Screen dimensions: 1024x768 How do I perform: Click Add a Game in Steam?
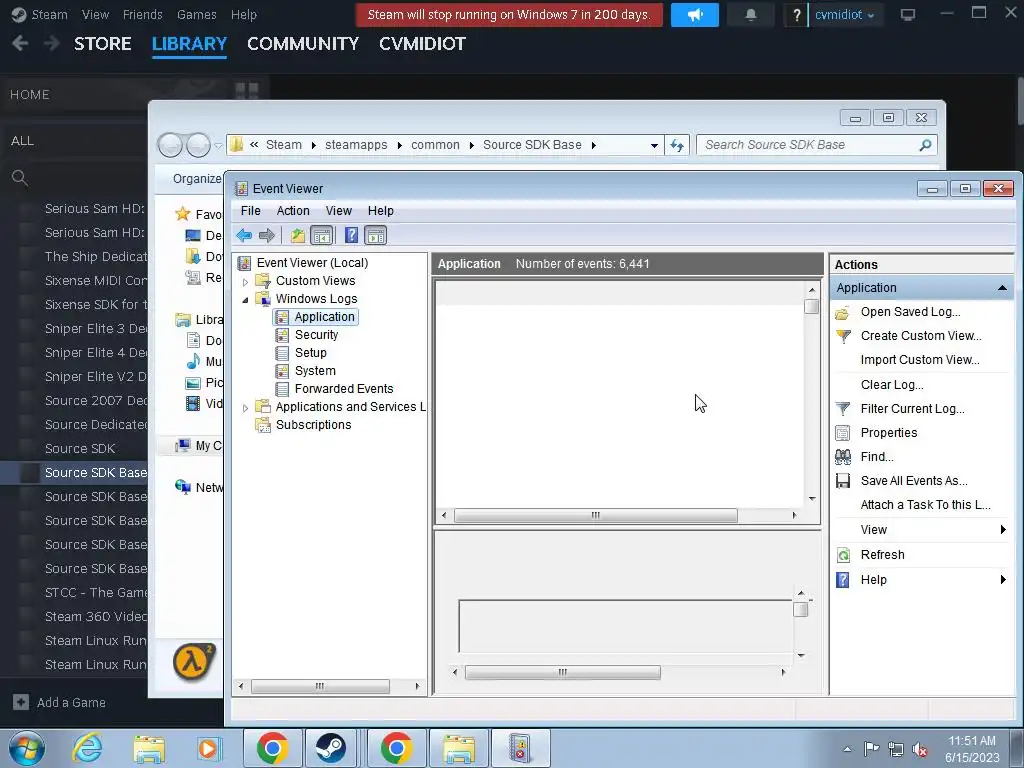[x=59, y=703]
